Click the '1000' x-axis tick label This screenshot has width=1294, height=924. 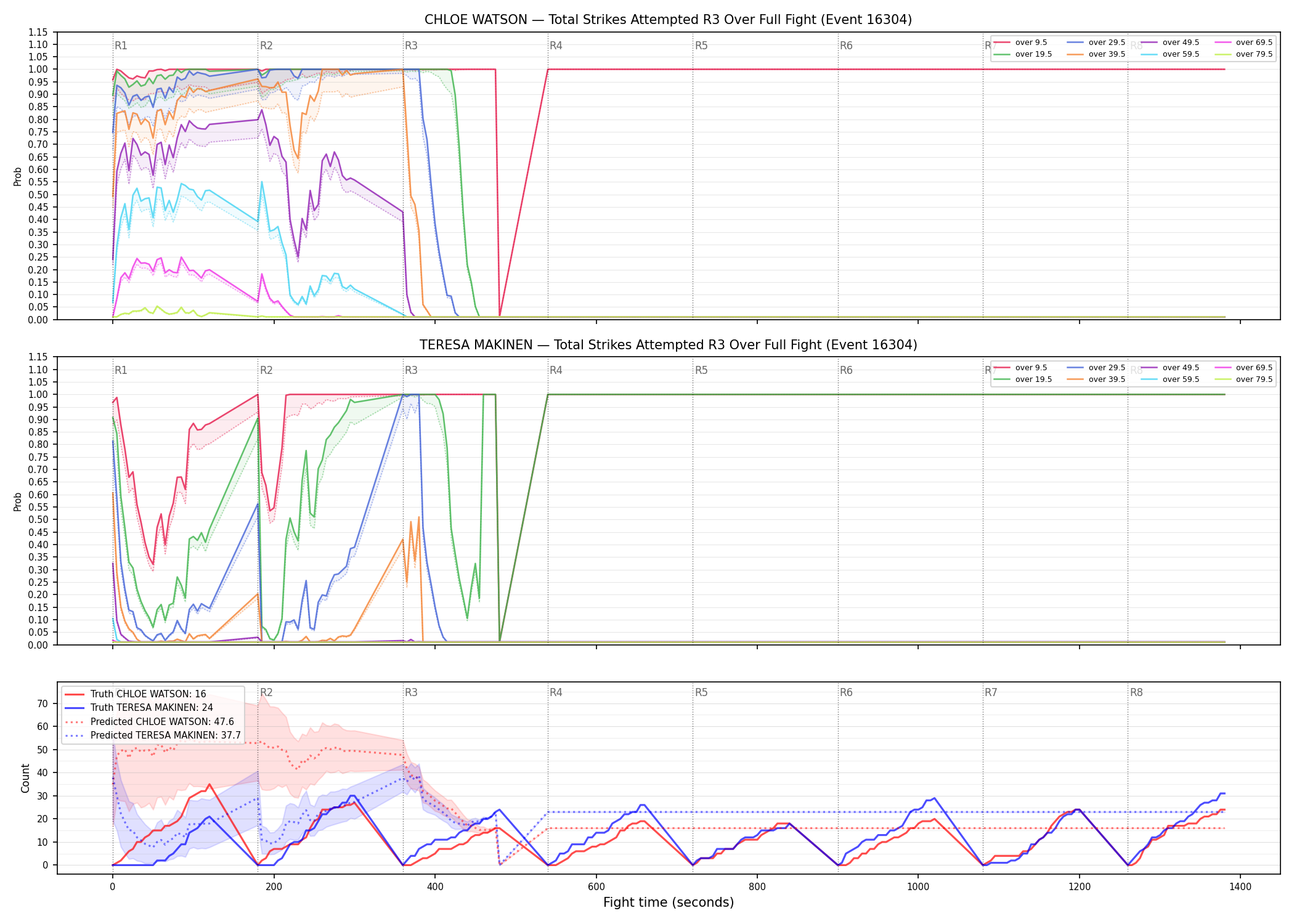click(918, 887)
